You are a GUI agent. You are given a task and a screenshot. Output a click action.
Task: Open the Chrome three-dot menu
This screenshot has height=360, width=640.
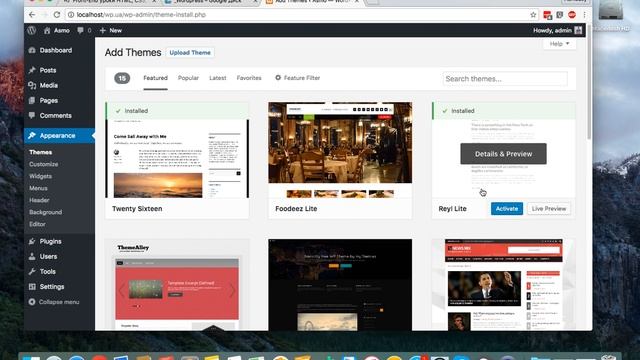pos(584,15)
